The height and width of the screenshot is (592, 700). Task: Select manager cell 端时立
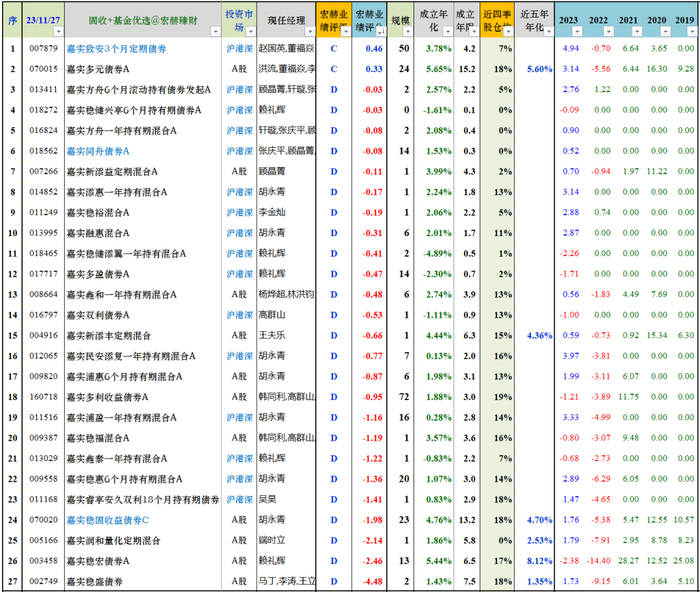287,541
